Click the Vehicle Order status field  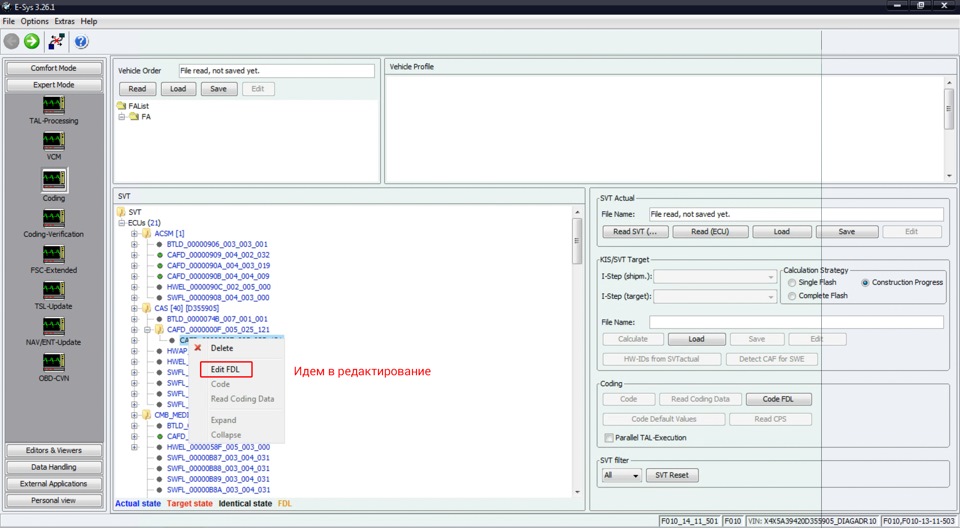(277, 71)
